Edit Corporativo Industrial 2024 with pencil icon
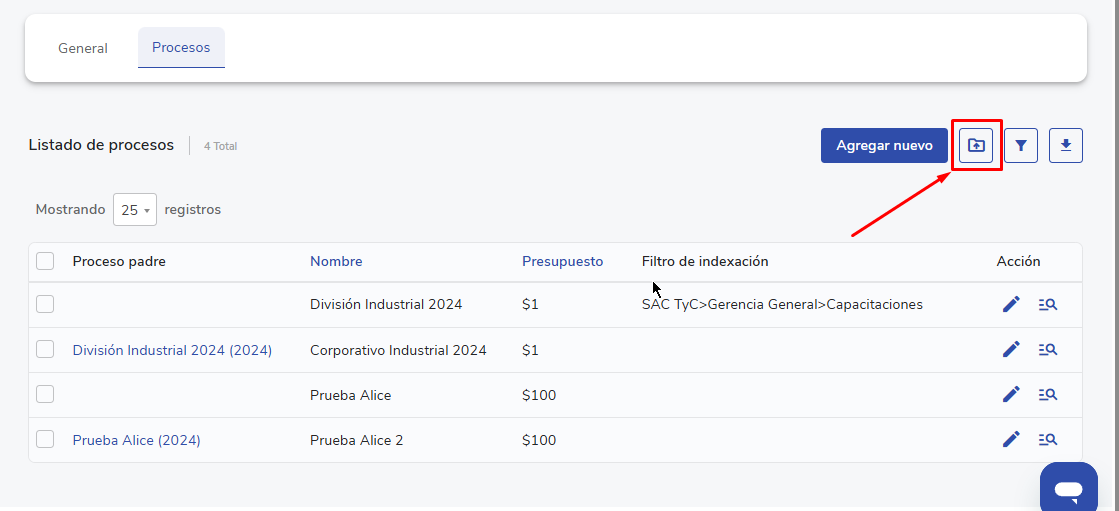This screenshot has height=511, width=1119. click(1011, 350)
